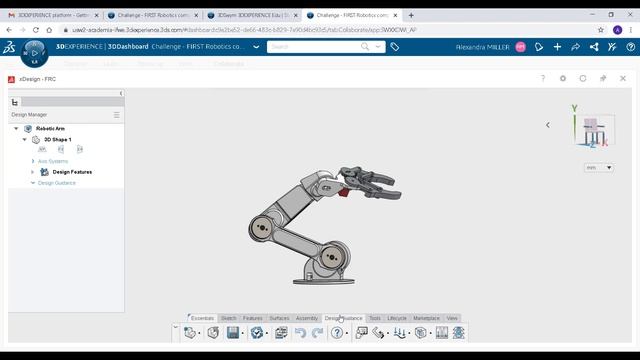This screenshot has height=360, width=640.
Task: Click the xDesign widget help icon
Action: pos(543,78)
